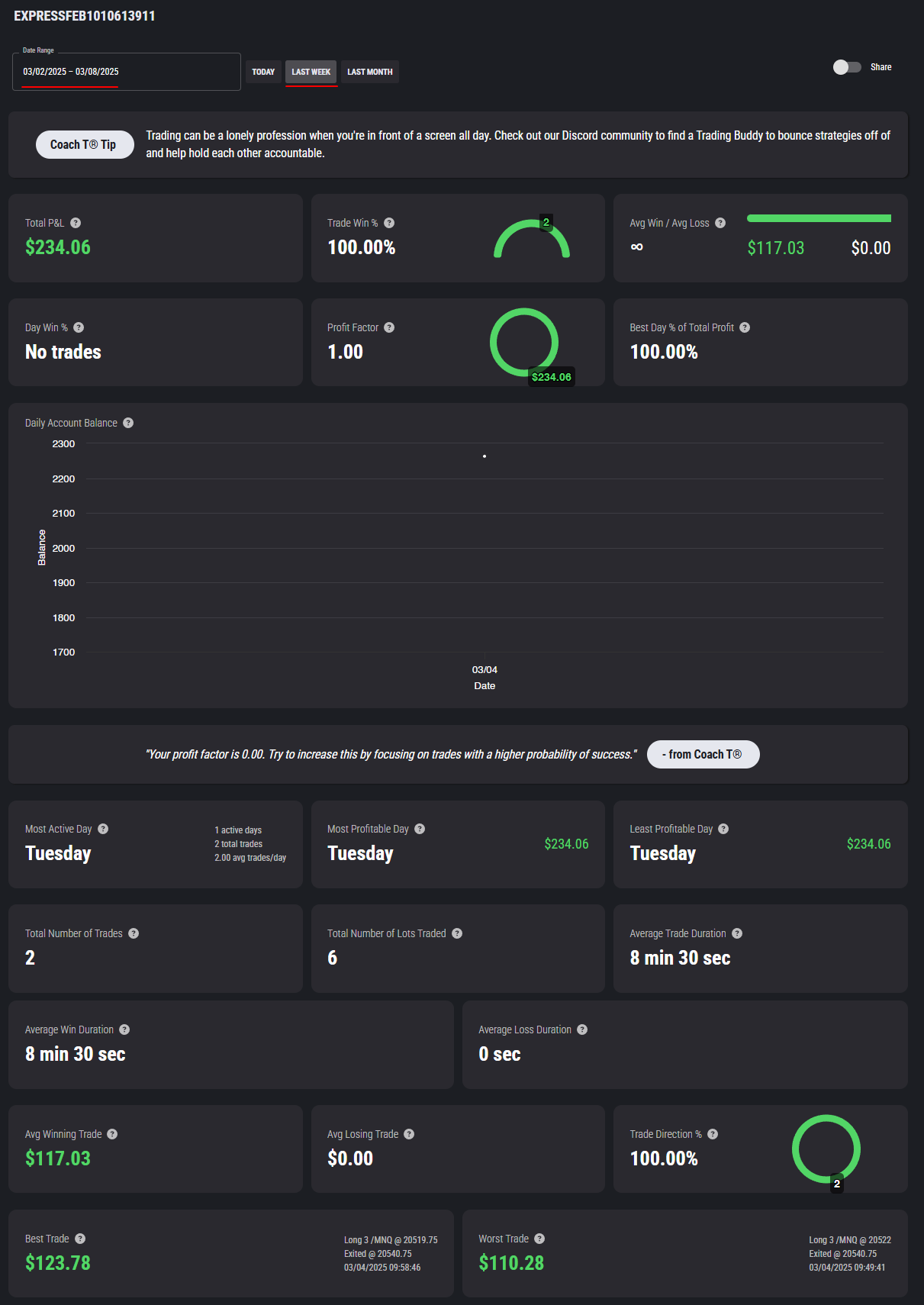Viewport: 924px width, 1305px height.
Task: Click help icon next to Total P&L
Action: click(x=76, y=223)
